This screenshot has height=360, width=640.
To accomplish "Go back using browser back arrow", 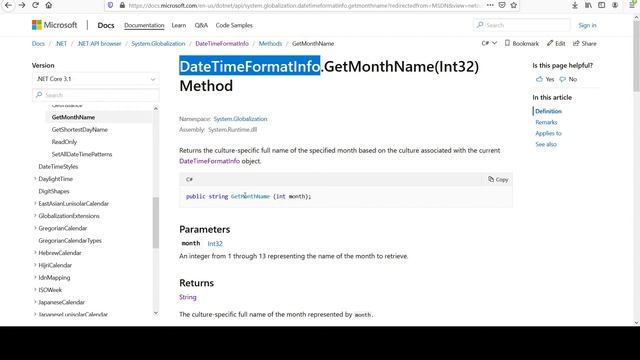I will click(x=9, y=5).
